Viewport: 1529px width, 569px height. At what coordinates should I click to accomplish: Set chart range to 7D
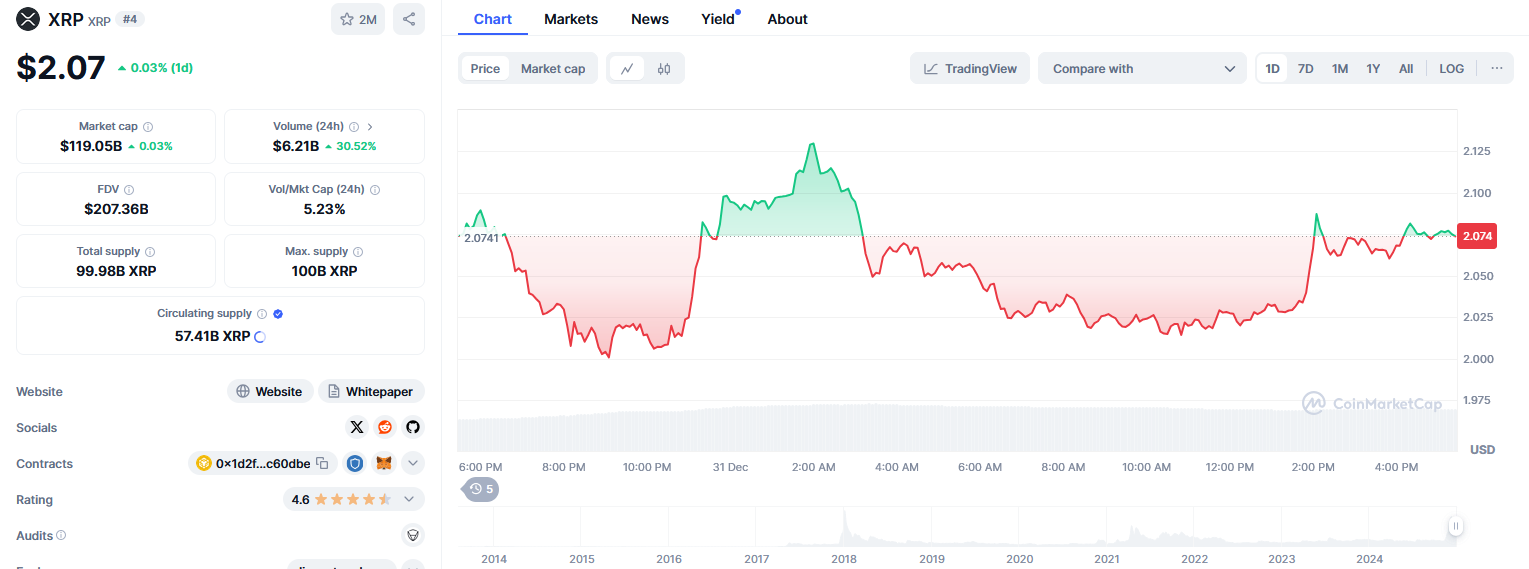pyautogui.click(x=1306, y=68)
